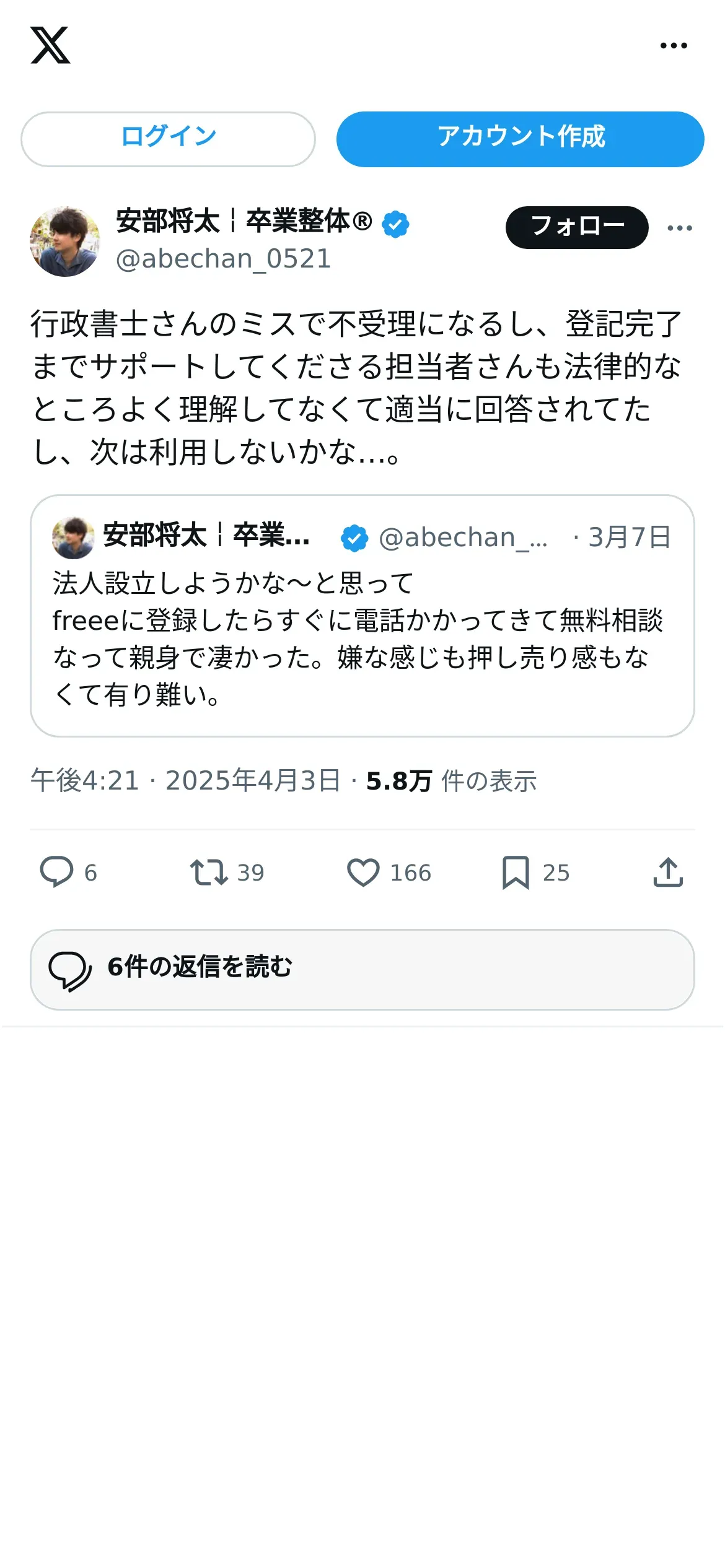Open the tweet's three-dot options menu
This screenshot has height=1568, width=725.
coord(680,228)
